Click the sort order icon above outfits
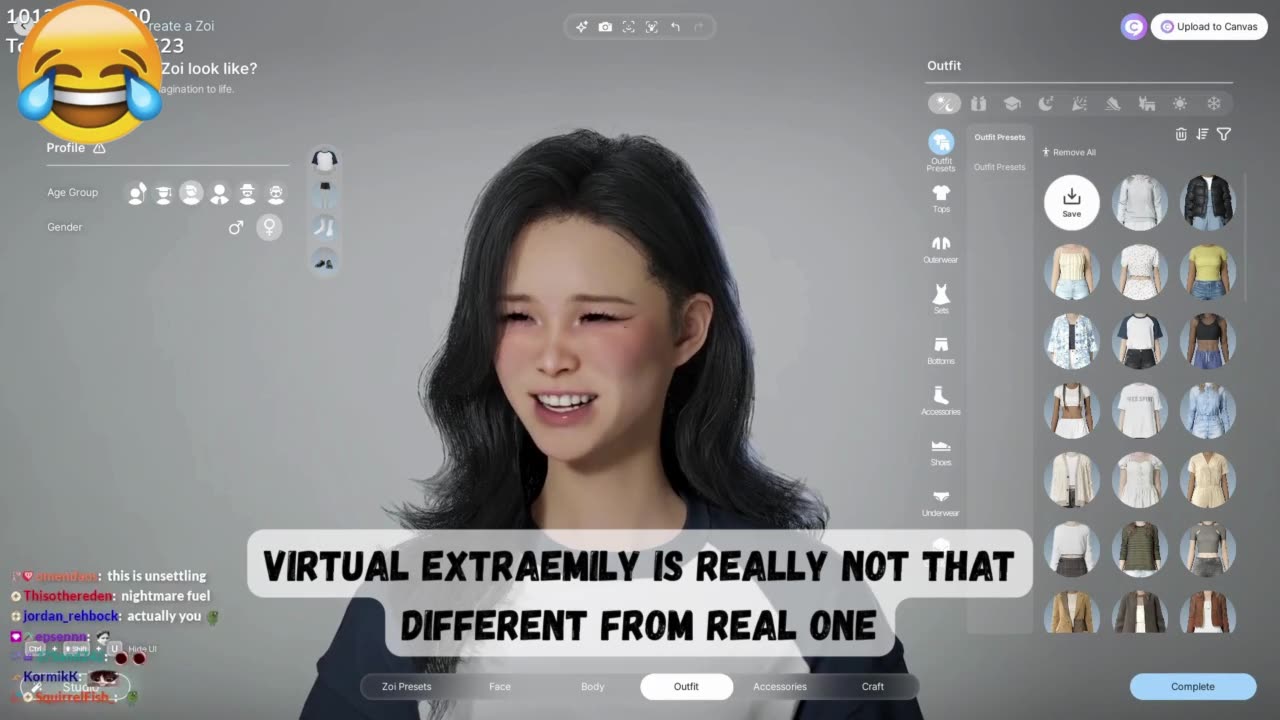The image size is (1280, 720). (1202, 134)
